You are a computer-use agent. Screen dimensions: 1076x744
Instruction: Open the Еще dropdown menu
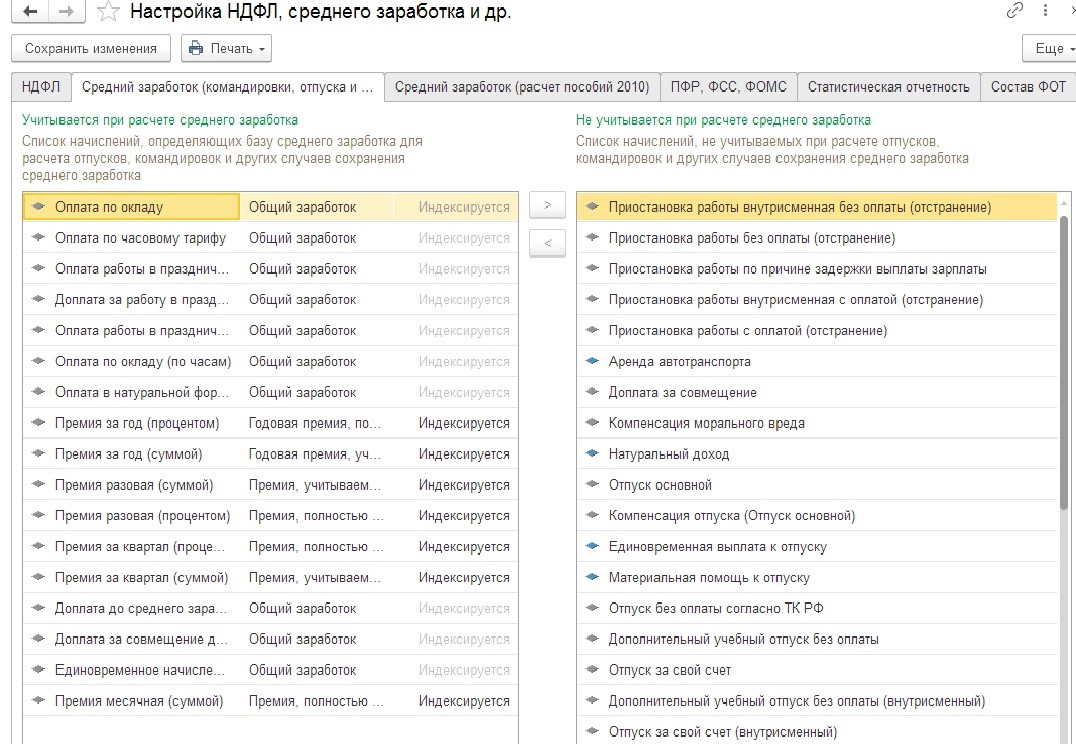click(x=1051, y=49)
